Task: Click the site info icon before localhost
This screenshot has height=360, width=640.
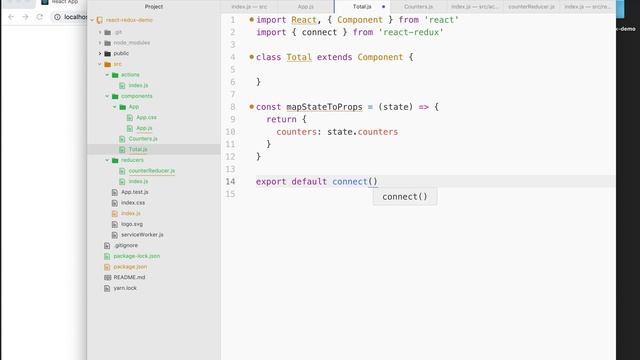Action: (x=58, y=17)
